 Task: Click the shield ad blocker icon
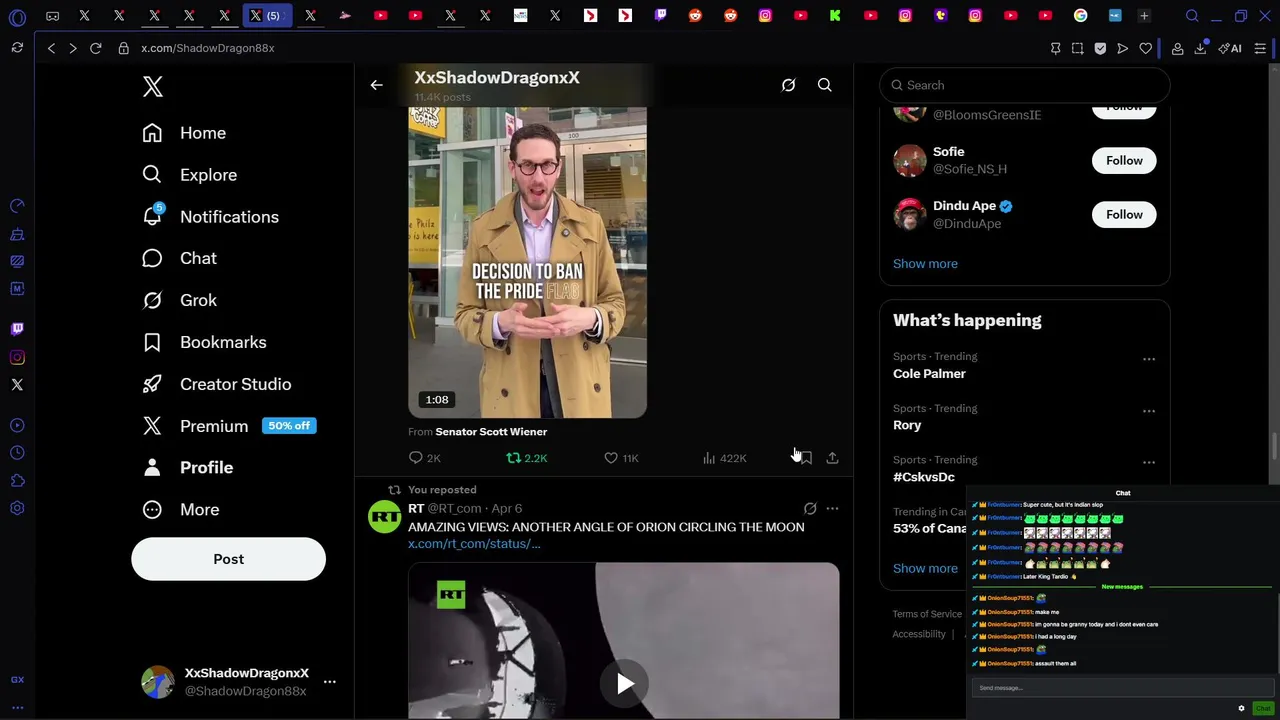click(1100, 48)
